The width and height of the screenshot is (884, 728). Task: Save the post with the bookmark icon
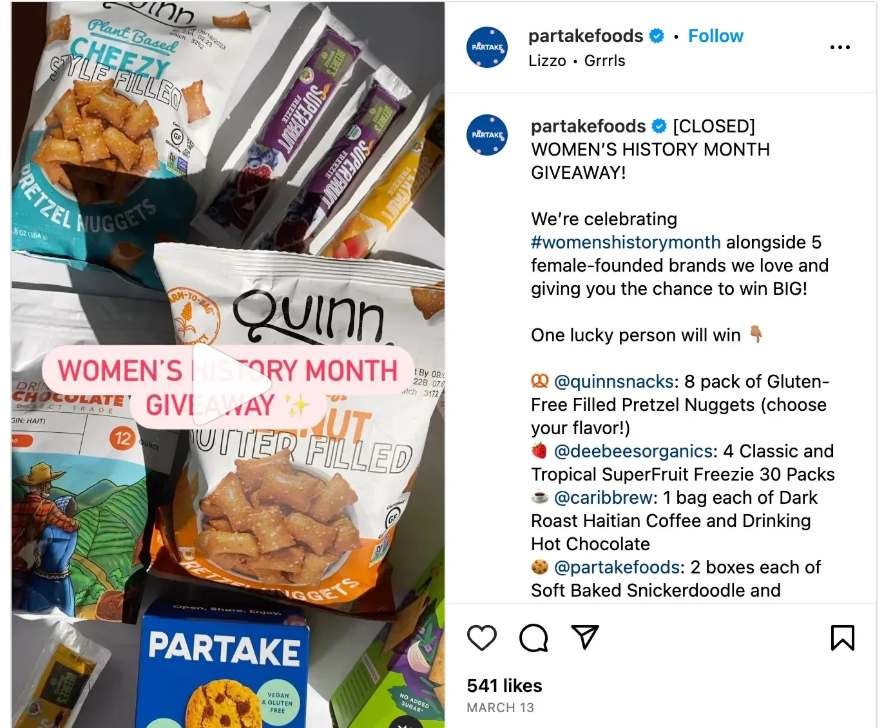tap(842, 638)
